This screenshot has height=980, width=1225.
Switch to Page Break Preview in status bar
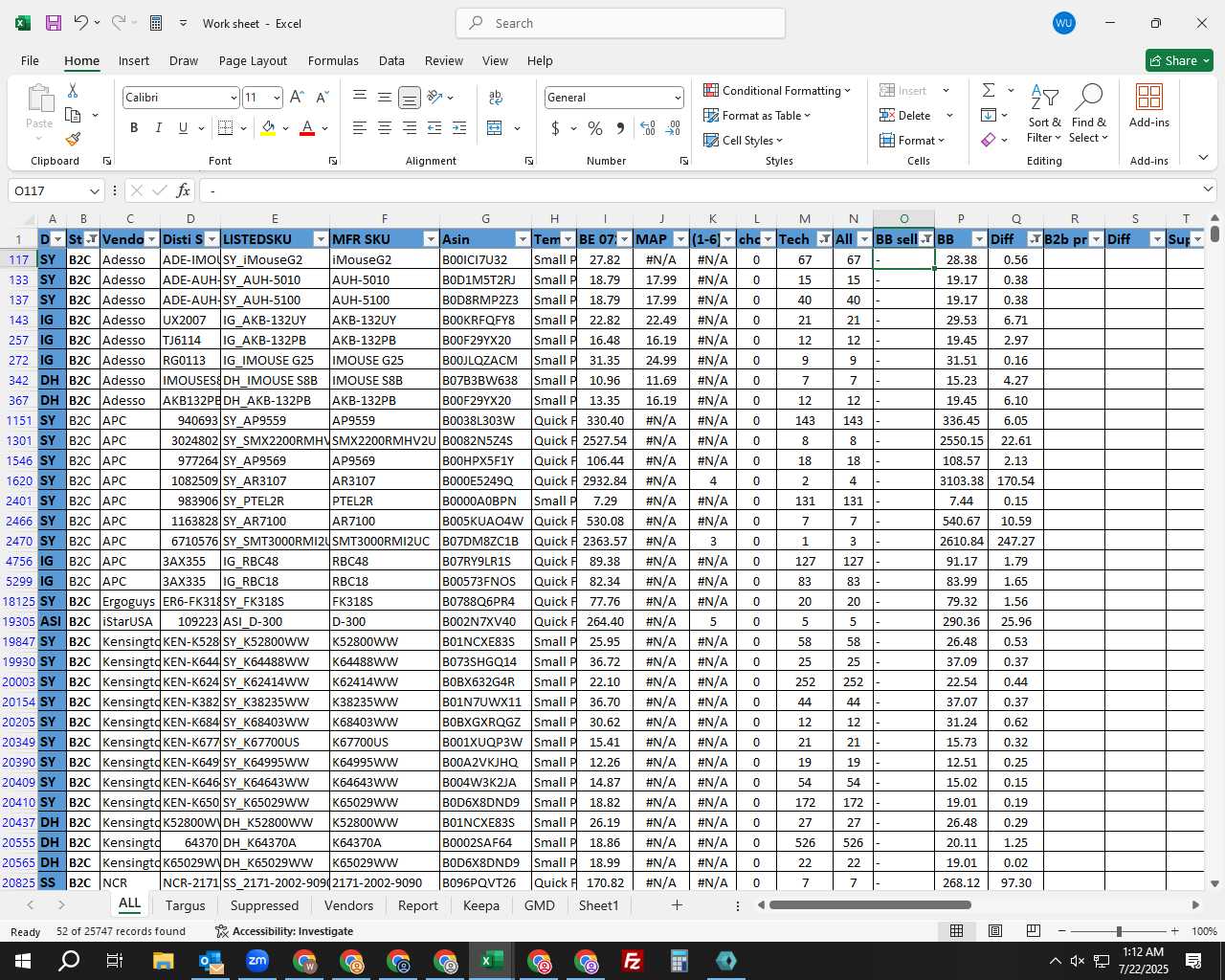pyautogui.click(x=1034, y=931)
